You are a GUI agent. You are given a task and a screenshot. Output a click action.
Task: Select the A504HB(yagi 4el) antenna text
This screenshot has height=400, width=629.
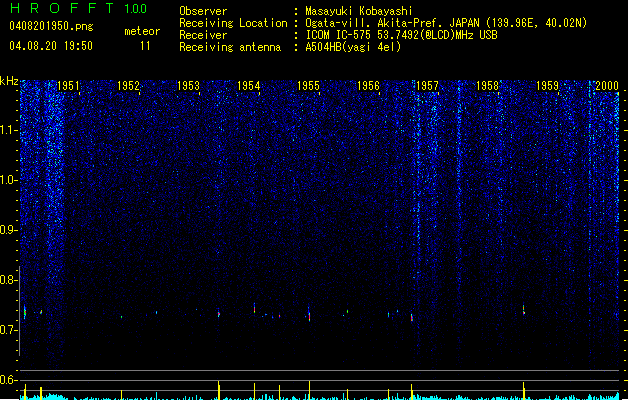[x=353, y=47]
